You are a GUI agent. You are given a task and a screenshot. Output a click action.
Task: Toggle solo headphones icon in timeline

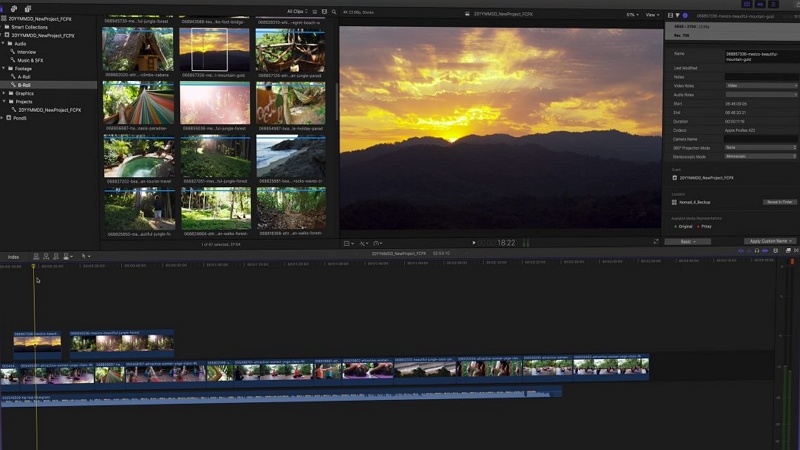tap(757, 251)
